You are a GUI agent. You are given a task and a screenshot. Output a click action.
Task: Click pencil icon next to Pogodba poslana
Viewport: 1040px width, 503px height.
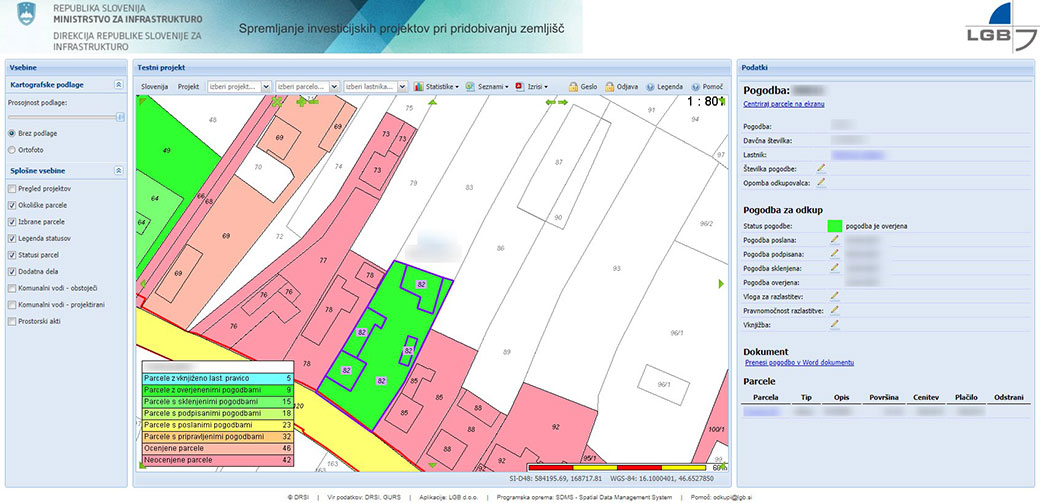coord(834,241)
